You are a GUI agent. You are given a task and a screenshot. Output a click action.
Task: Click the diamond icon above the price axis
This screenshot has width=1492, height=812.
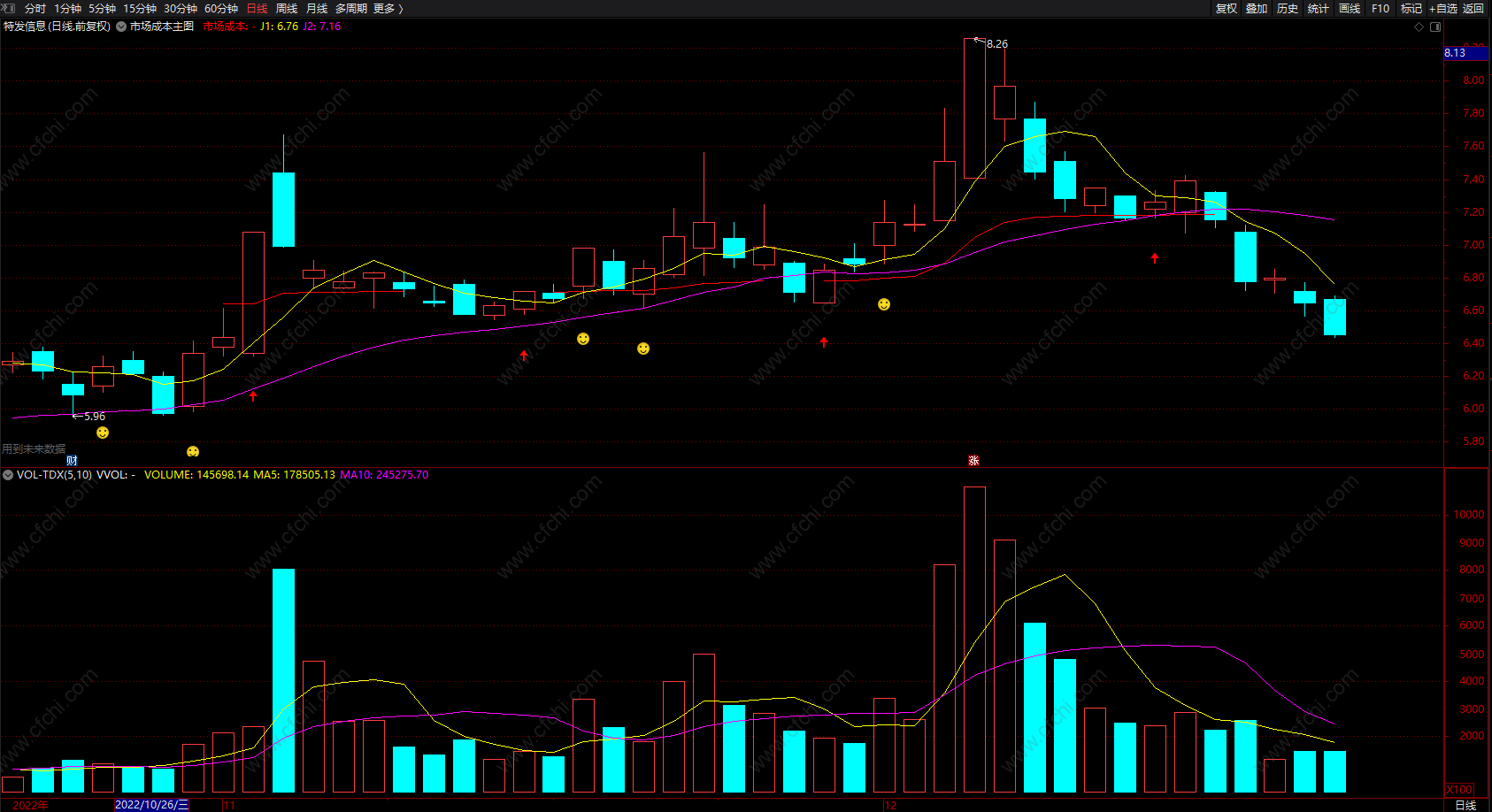click(1419, 27)
